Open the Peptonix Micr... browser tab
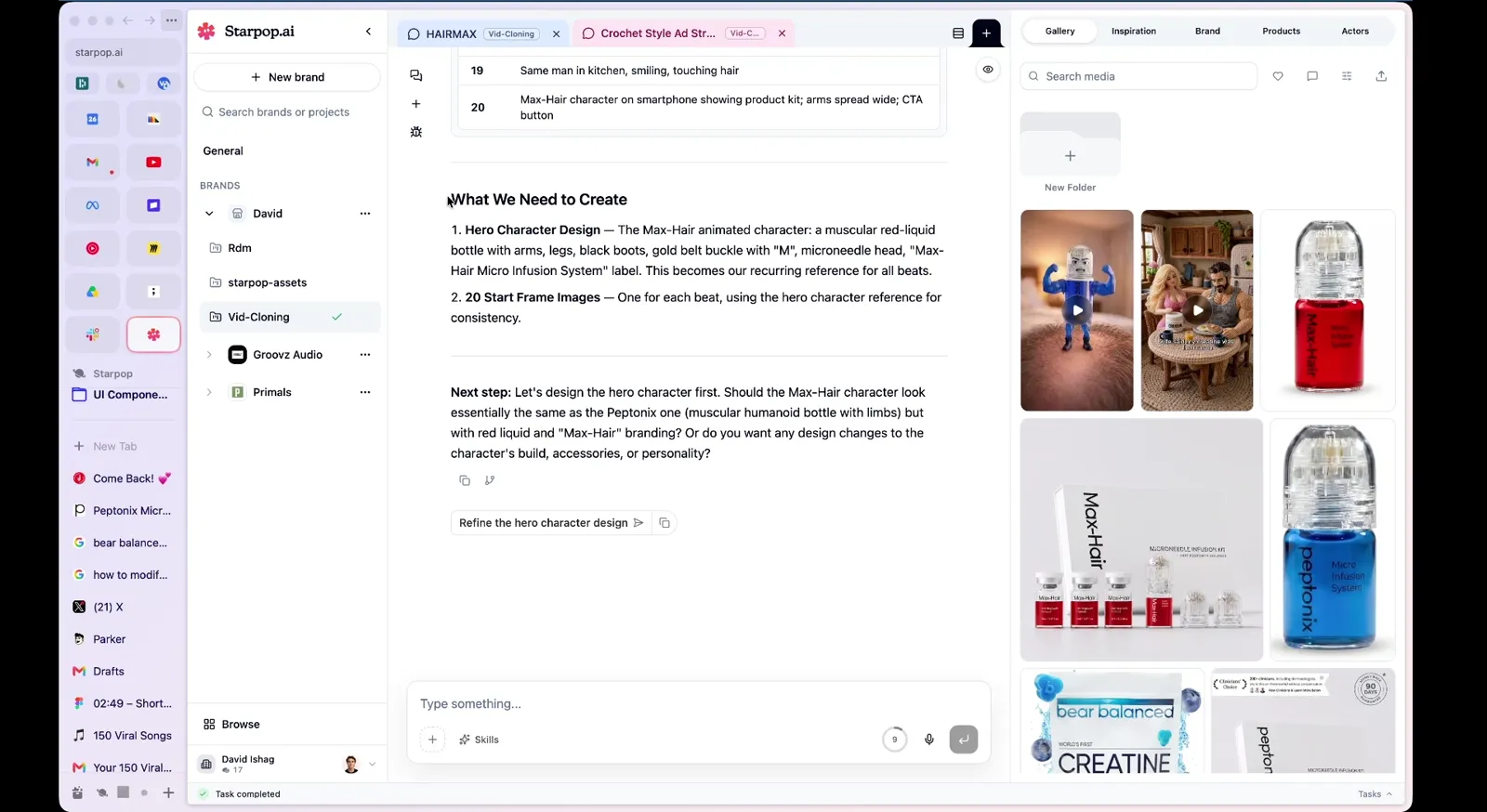 (123, 510)
